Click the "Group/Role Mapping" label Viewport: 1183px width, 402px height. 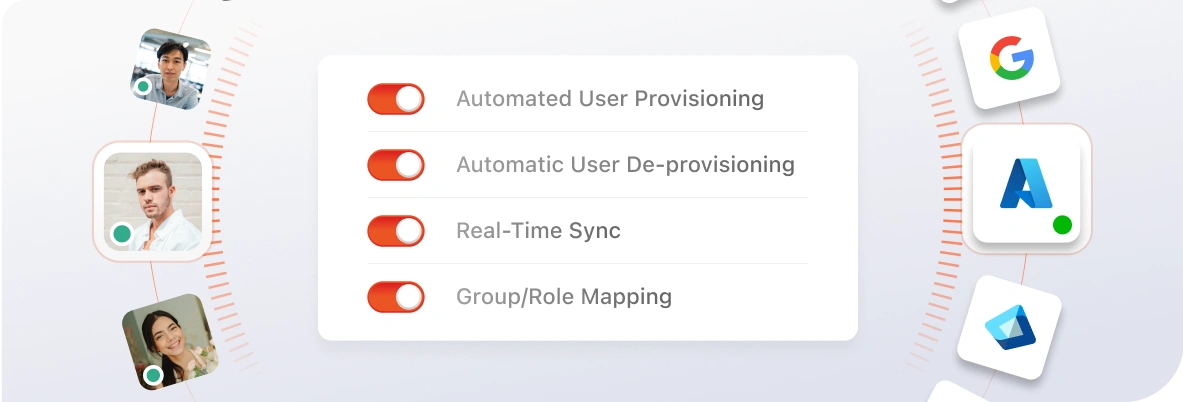[564, 297]
